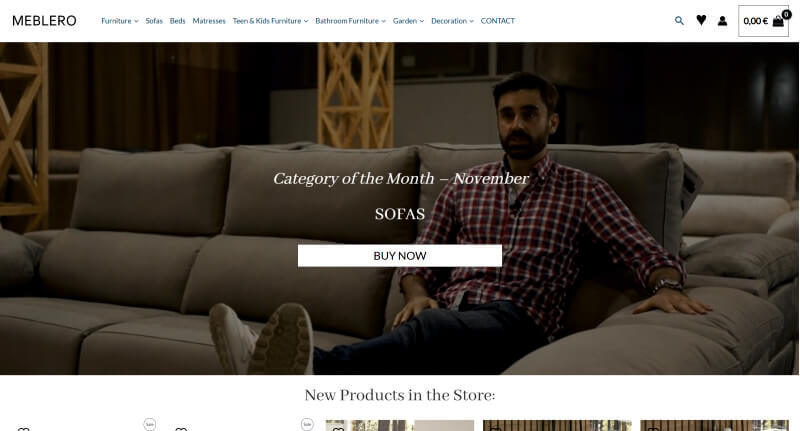Click the BUY NOW button
The width and height of the screenshot is (800, 431).
(x=400, y=256)
